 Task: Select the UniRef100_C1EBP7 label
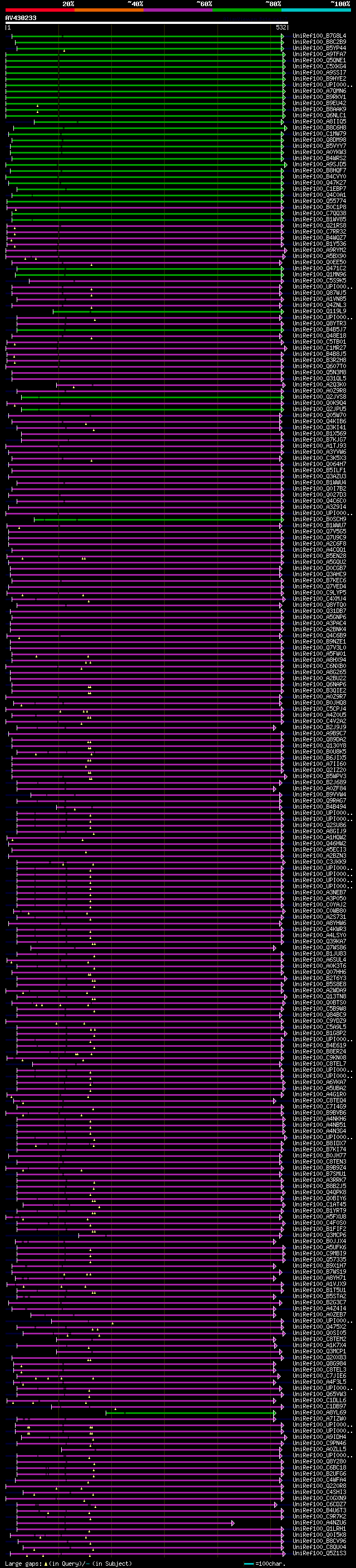319,189
